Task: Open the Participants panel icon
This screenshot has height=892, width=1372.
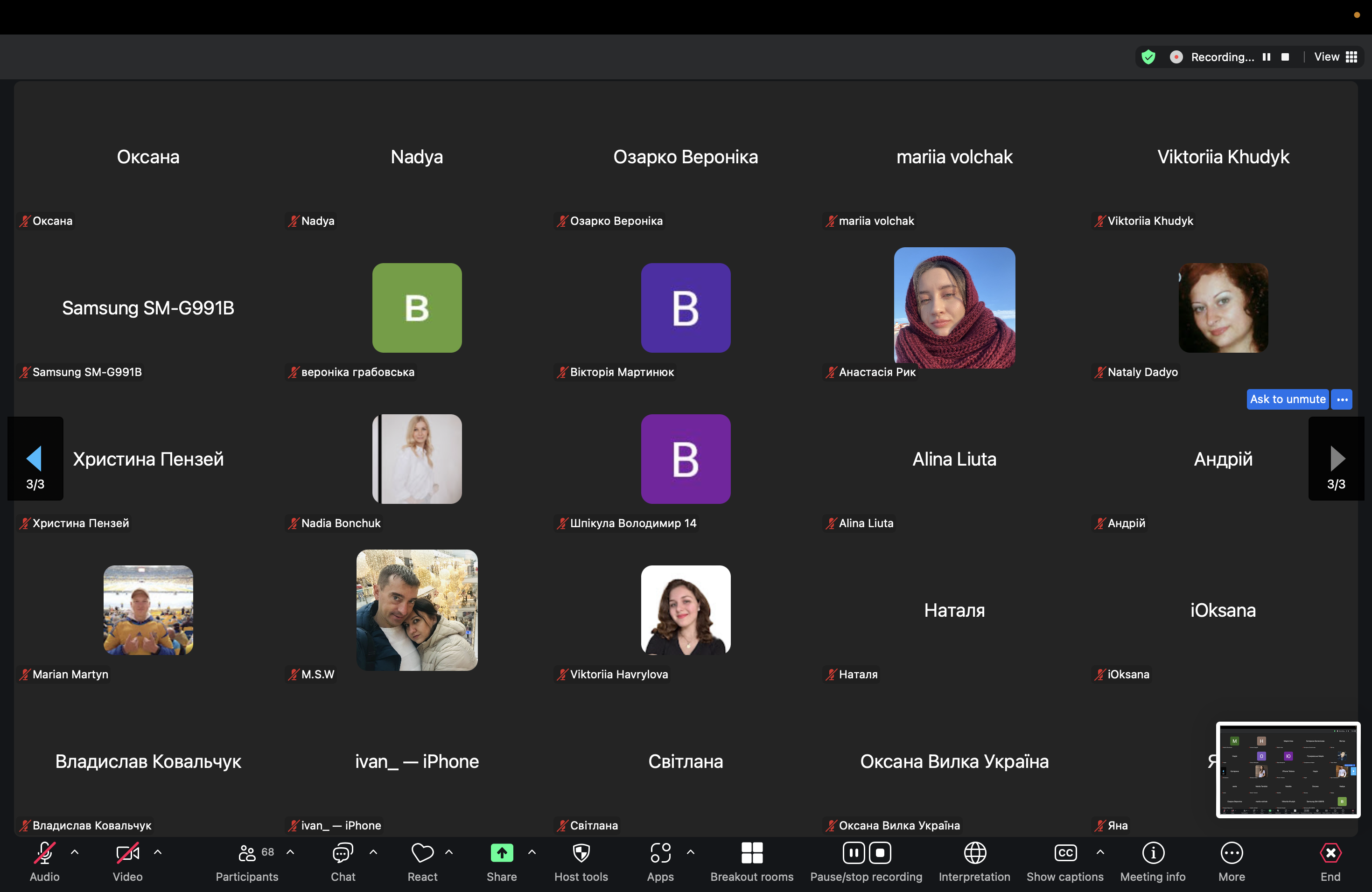Action: [x=247, y=853]
